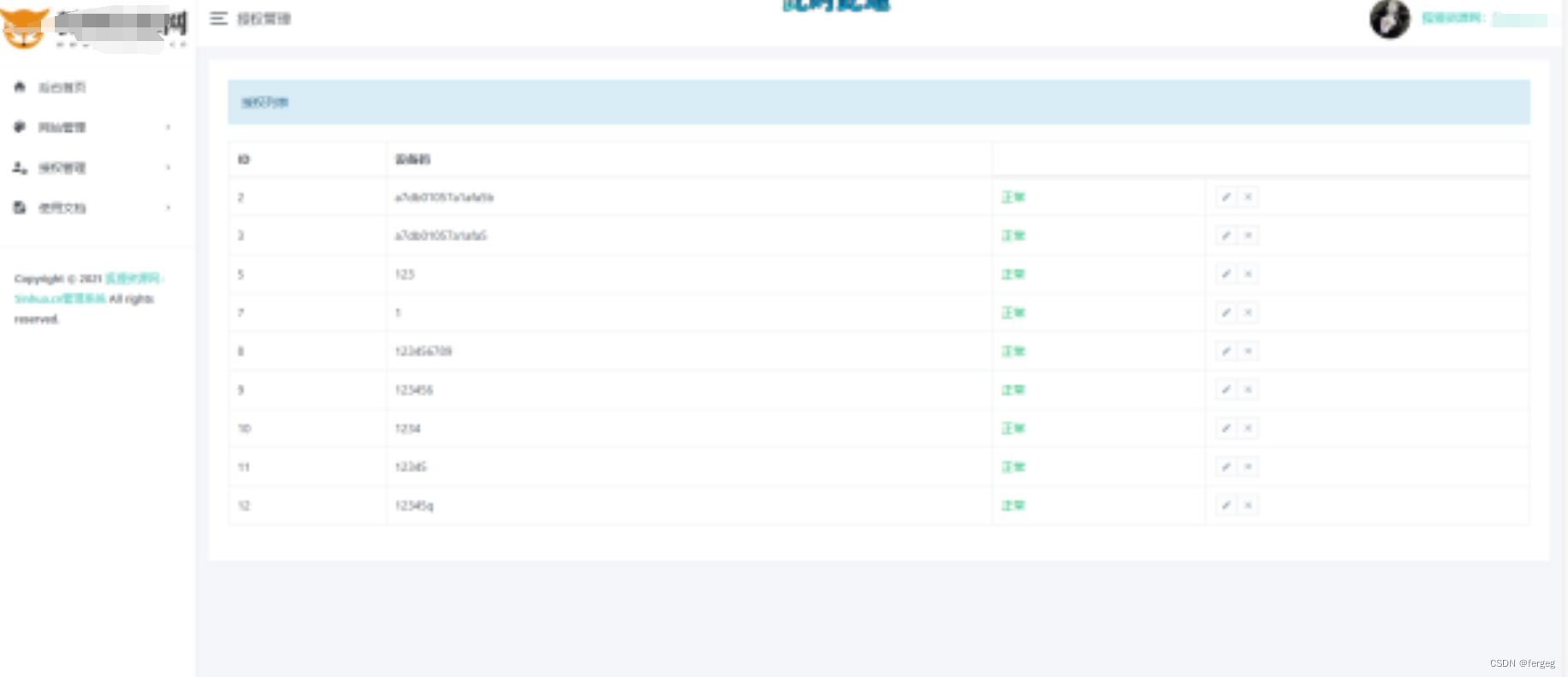Viewport: 1568px width, 677px height.
Task: Click the edit icon for row ID 11
Action: (1226, 466)
